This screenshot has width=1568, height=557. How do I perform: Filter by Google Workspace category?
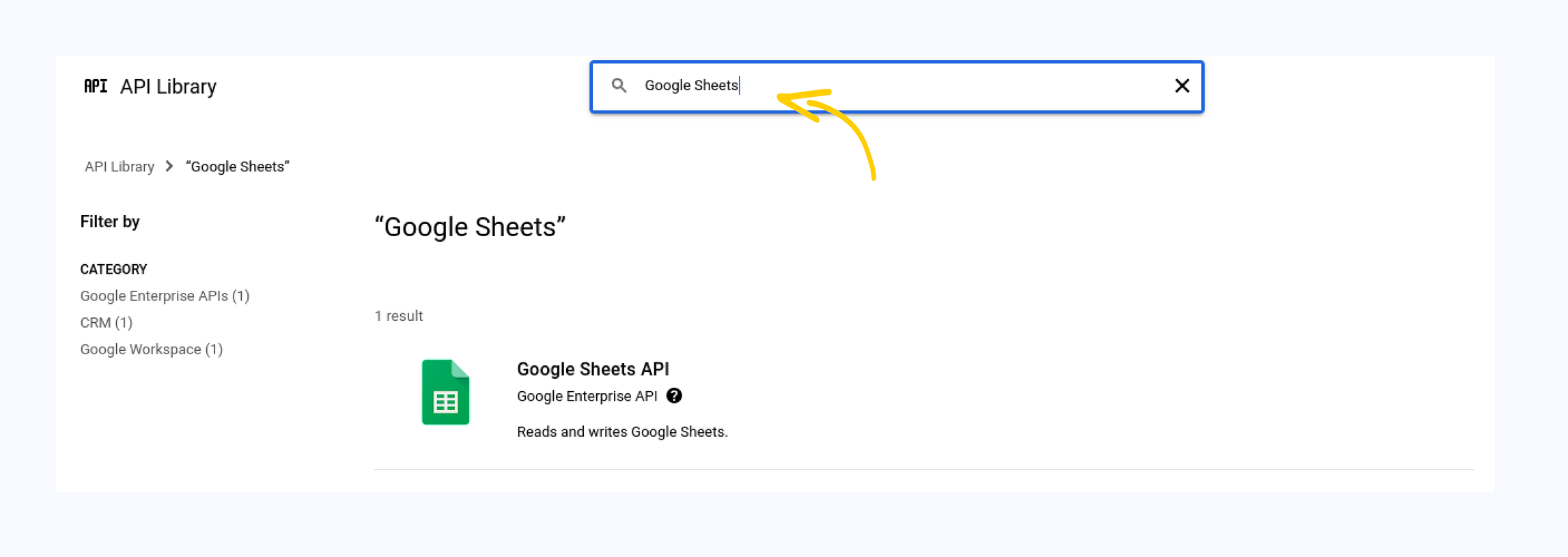152,349
